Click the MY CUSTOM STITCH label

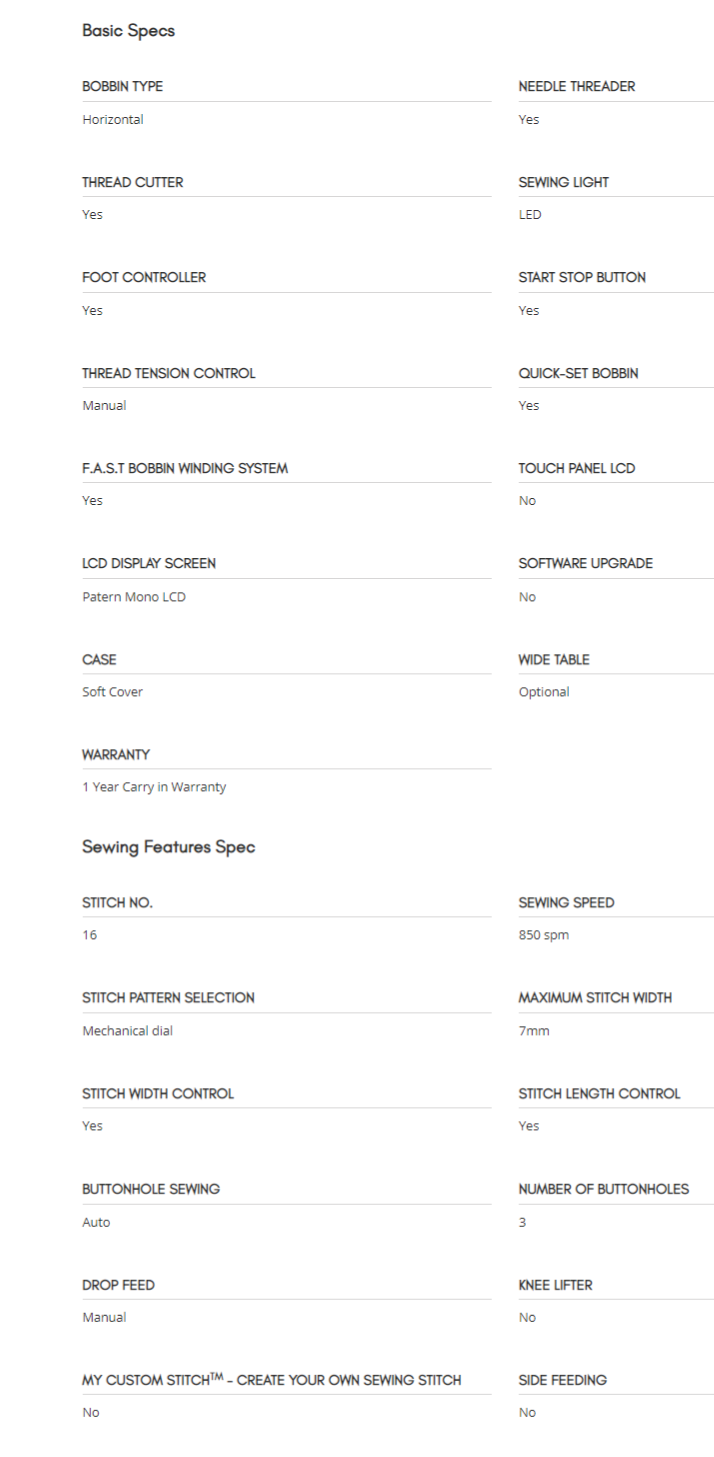[271, 1380]
